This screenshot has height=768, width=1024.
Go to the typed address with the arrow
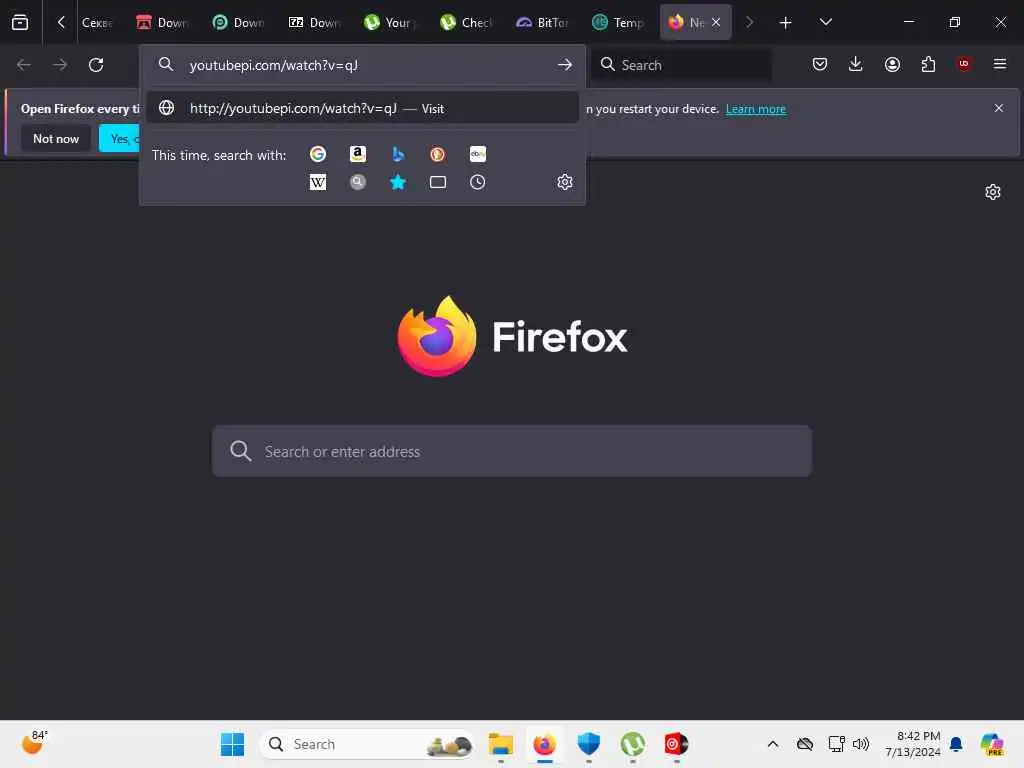coord(565,65)
